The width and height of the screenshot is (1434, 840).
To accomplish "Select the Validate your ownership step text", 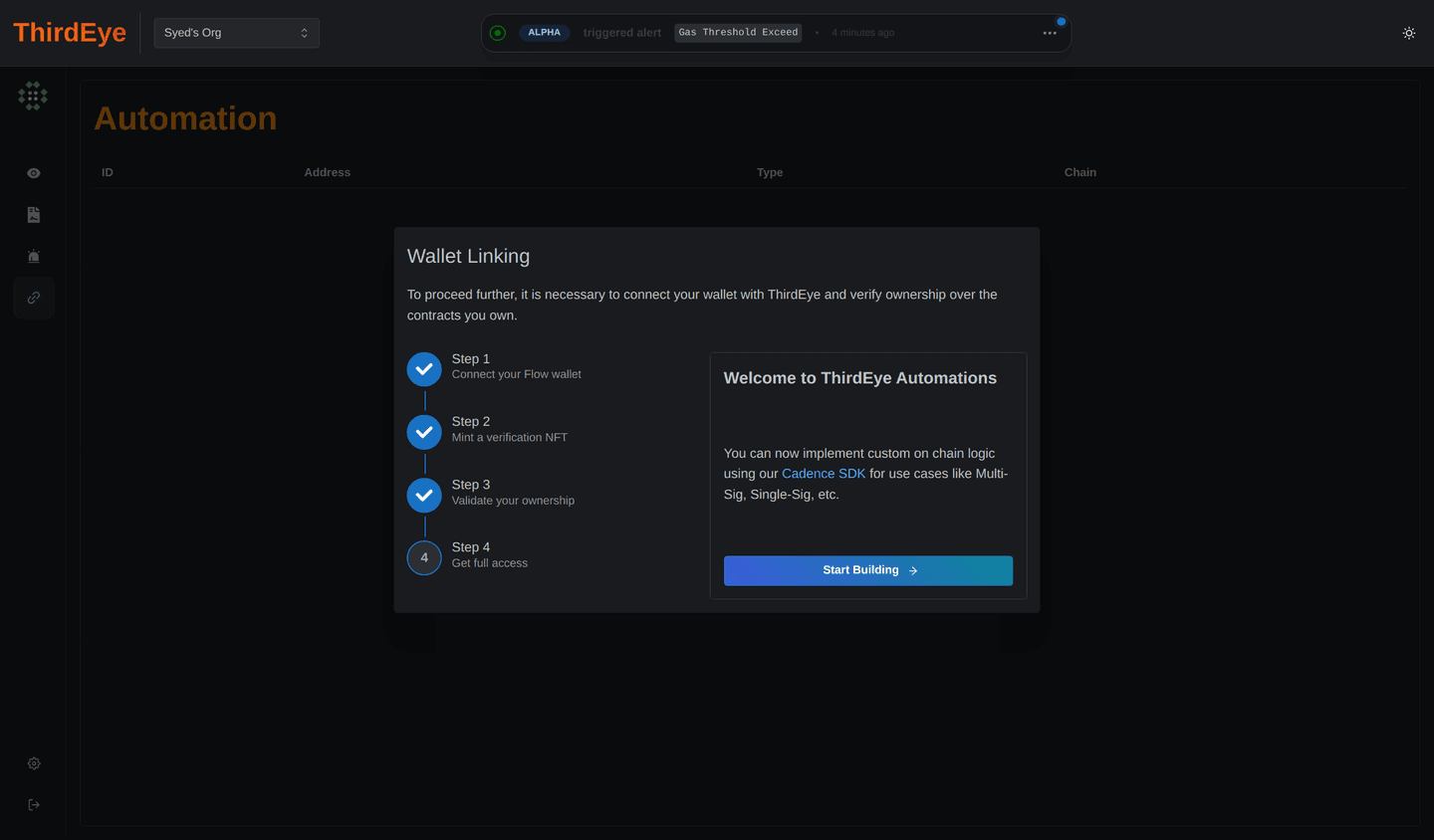I will pos(513,501).
